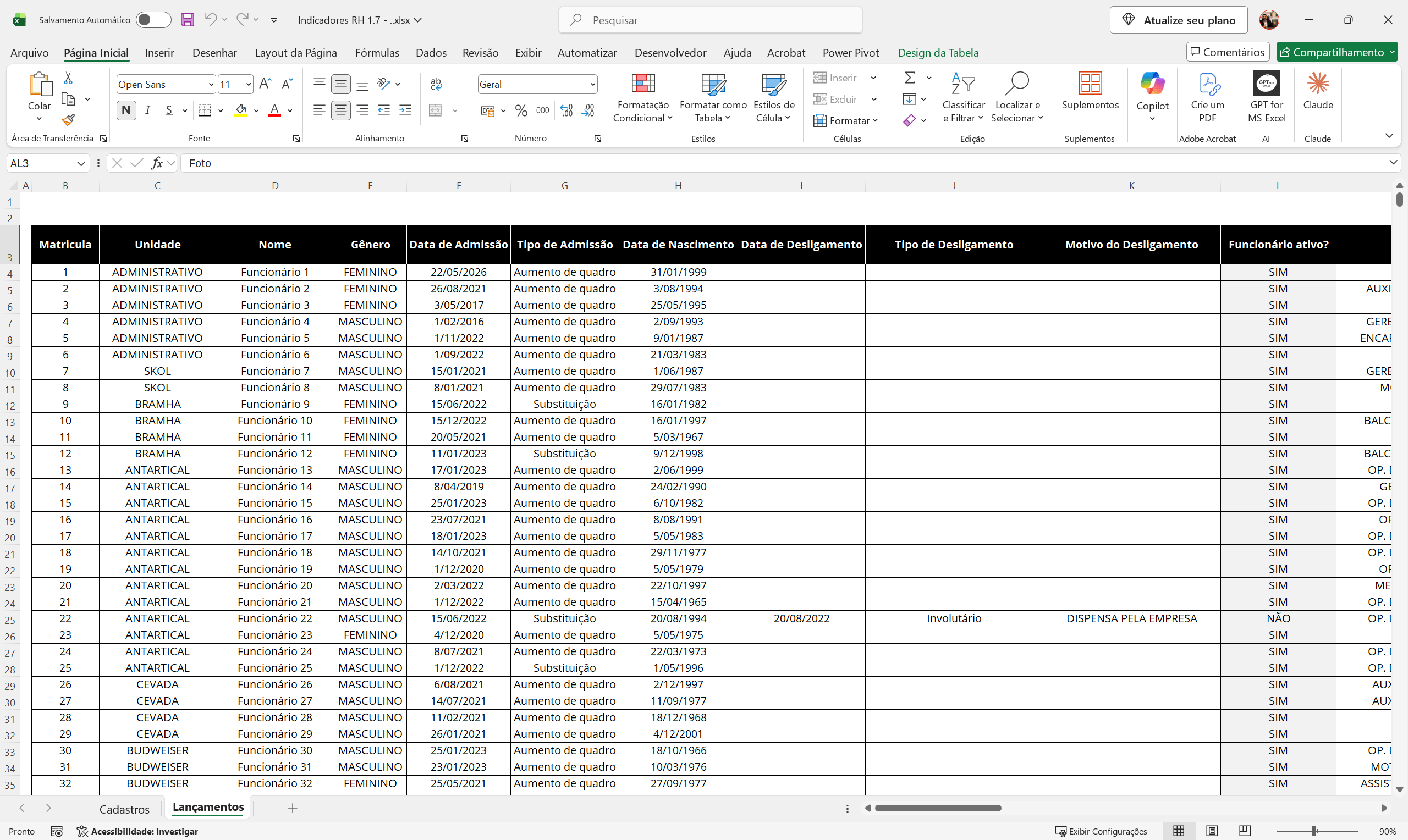This screenshot has height=840, width=1408.
Task: Open Formatar cells dropdown
Action: (x=845, y=120)
